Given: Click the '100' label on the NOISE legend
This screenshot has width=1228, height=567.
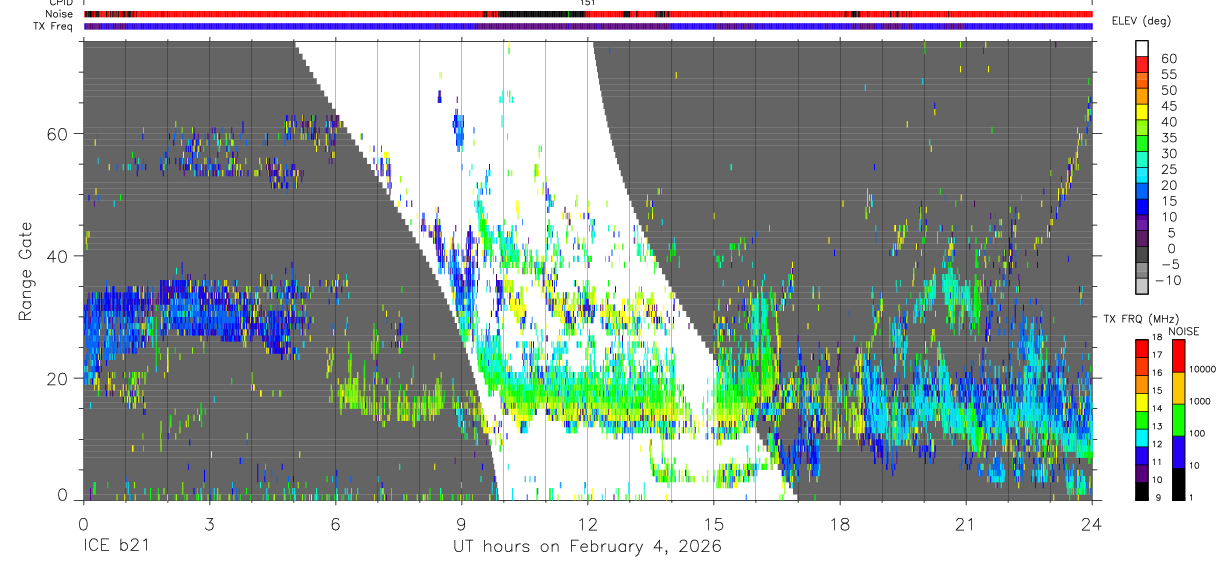Looking at the screenshot, I should click(x=1197, y=433).
